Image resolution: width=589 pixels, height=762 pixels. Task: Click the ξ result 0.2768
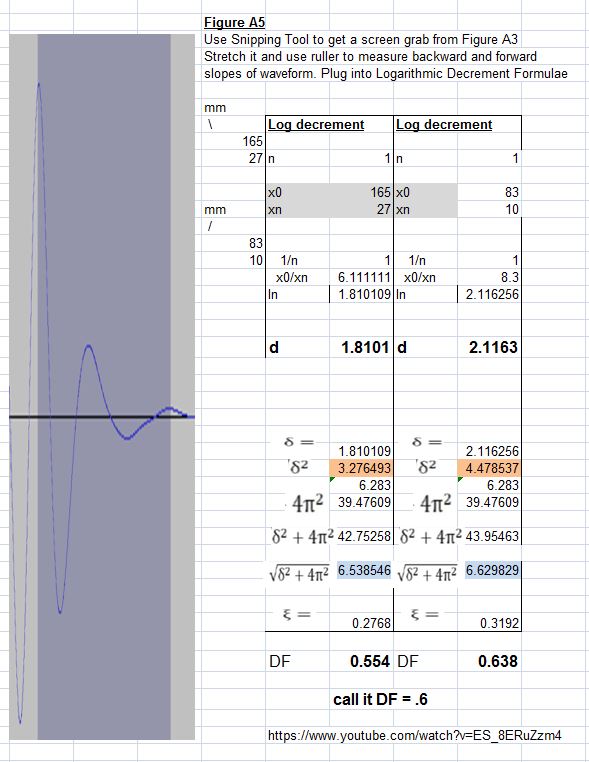(x=371, y=623)
